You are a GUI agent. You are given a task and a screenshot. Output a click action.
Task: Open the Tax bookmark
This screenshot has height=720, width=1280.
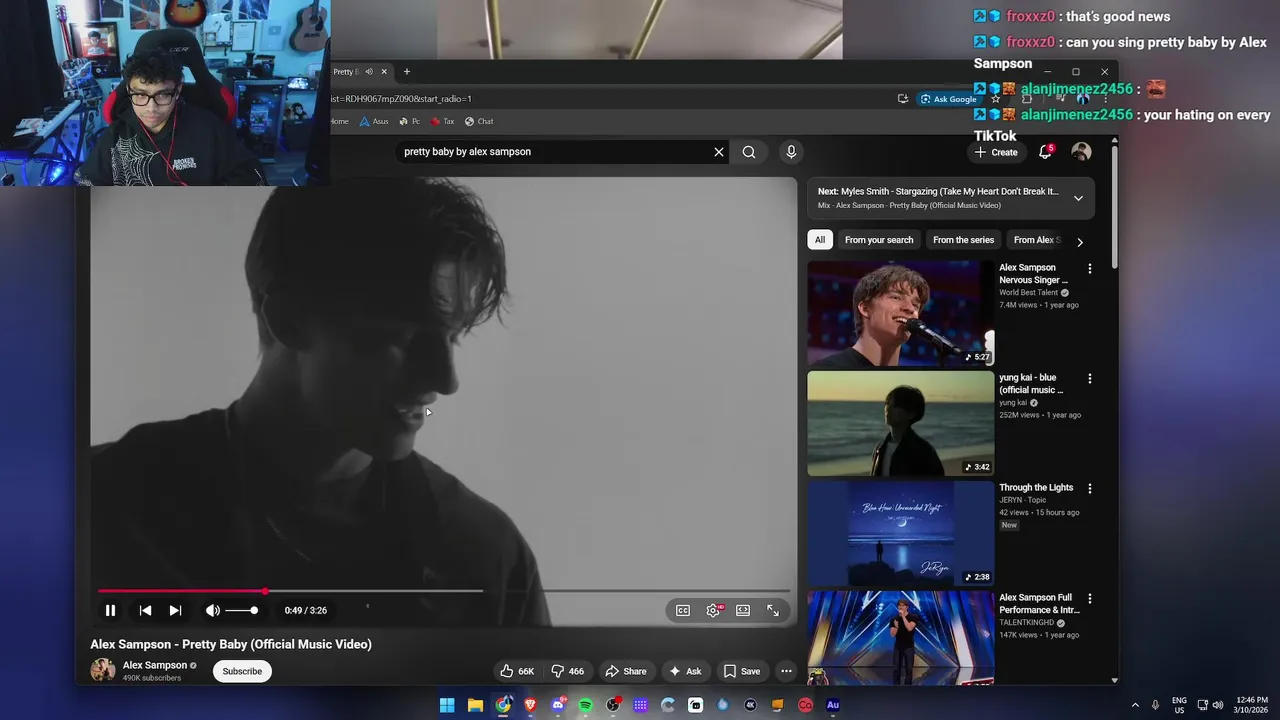pos(442,121)
